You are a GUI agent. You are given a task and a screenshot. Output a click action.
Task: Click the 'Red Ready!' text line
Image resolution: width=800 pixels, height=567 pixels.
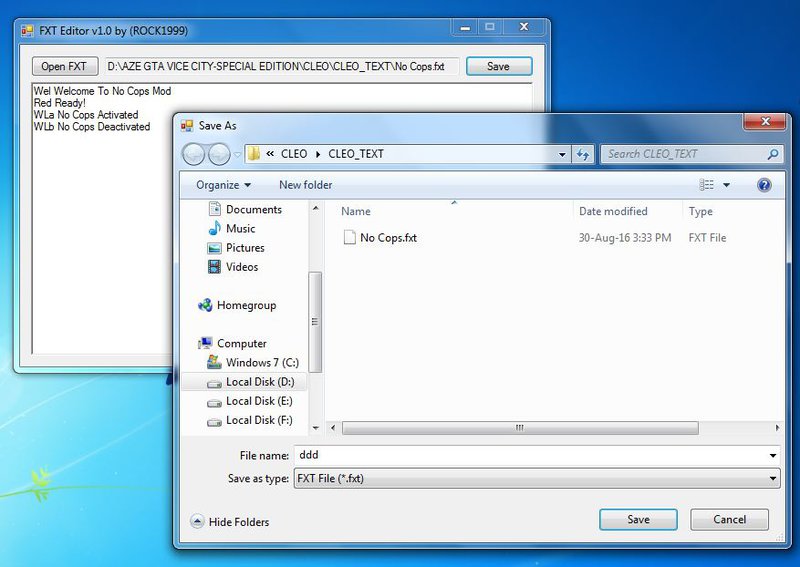(x=60, y=103)
